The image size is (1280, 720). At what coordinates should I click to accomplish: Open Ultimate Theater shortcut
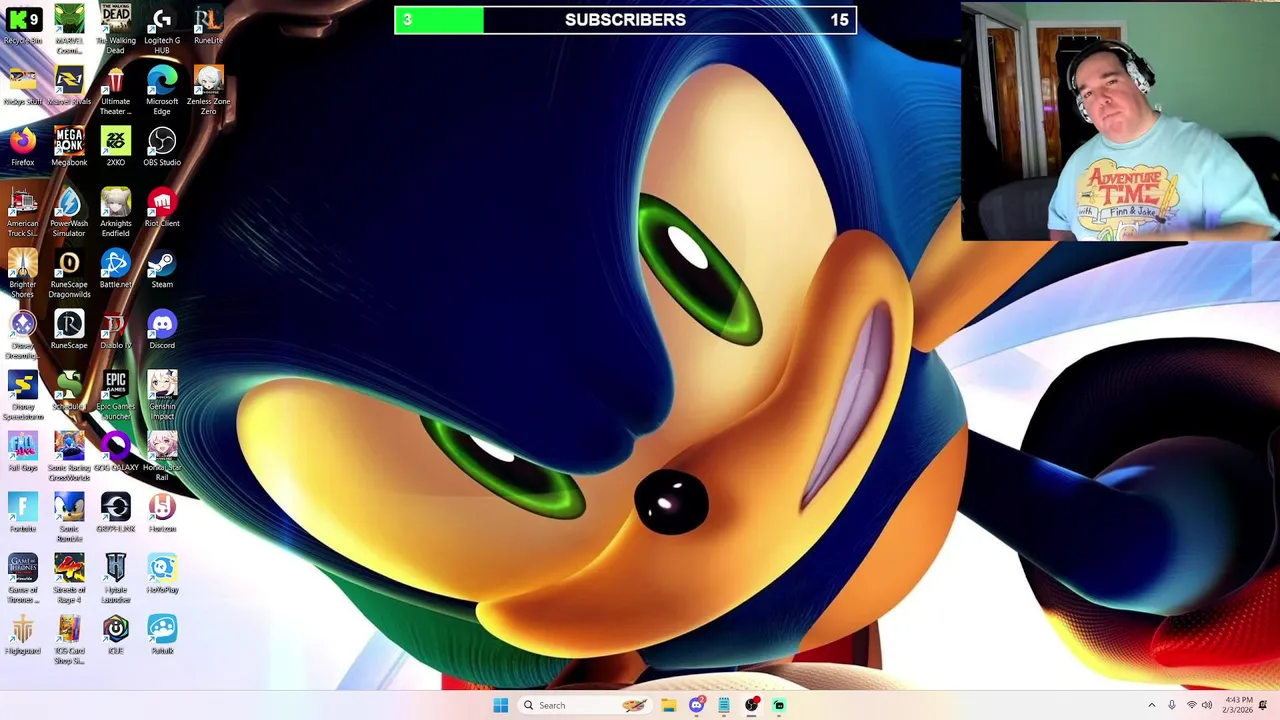point(115,91)
